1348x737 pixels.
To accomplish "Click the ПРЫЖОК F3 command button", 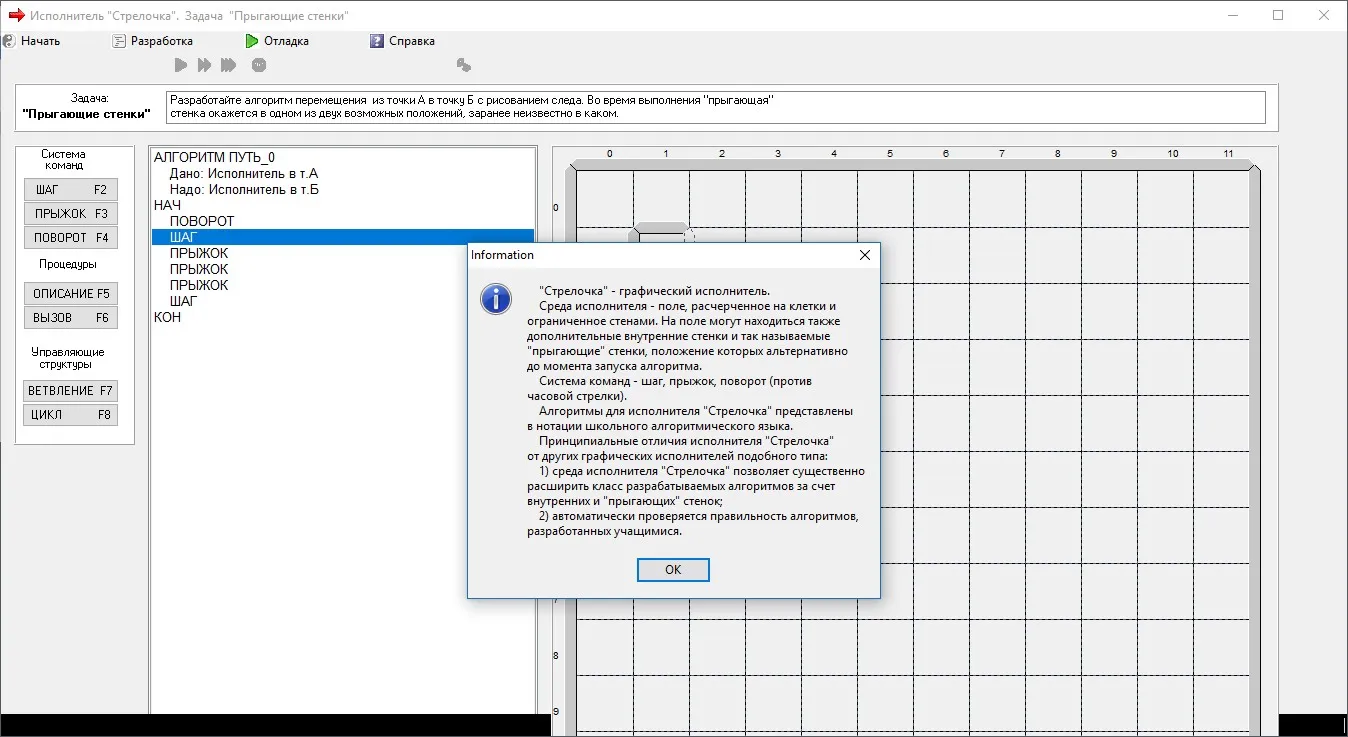I will point(70,214).
